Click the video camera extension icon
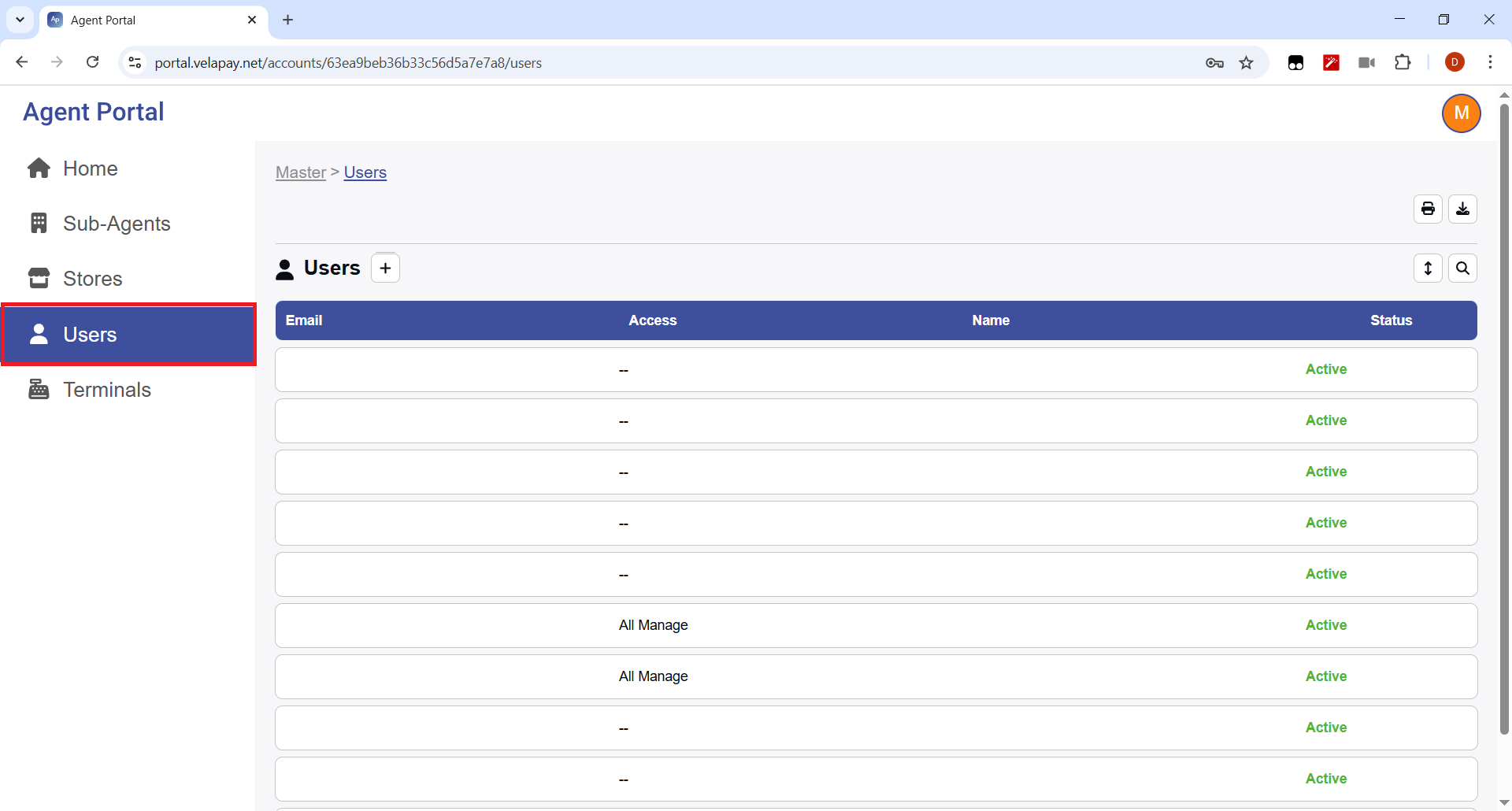 pyautogui.click(x=1366, y=63)
